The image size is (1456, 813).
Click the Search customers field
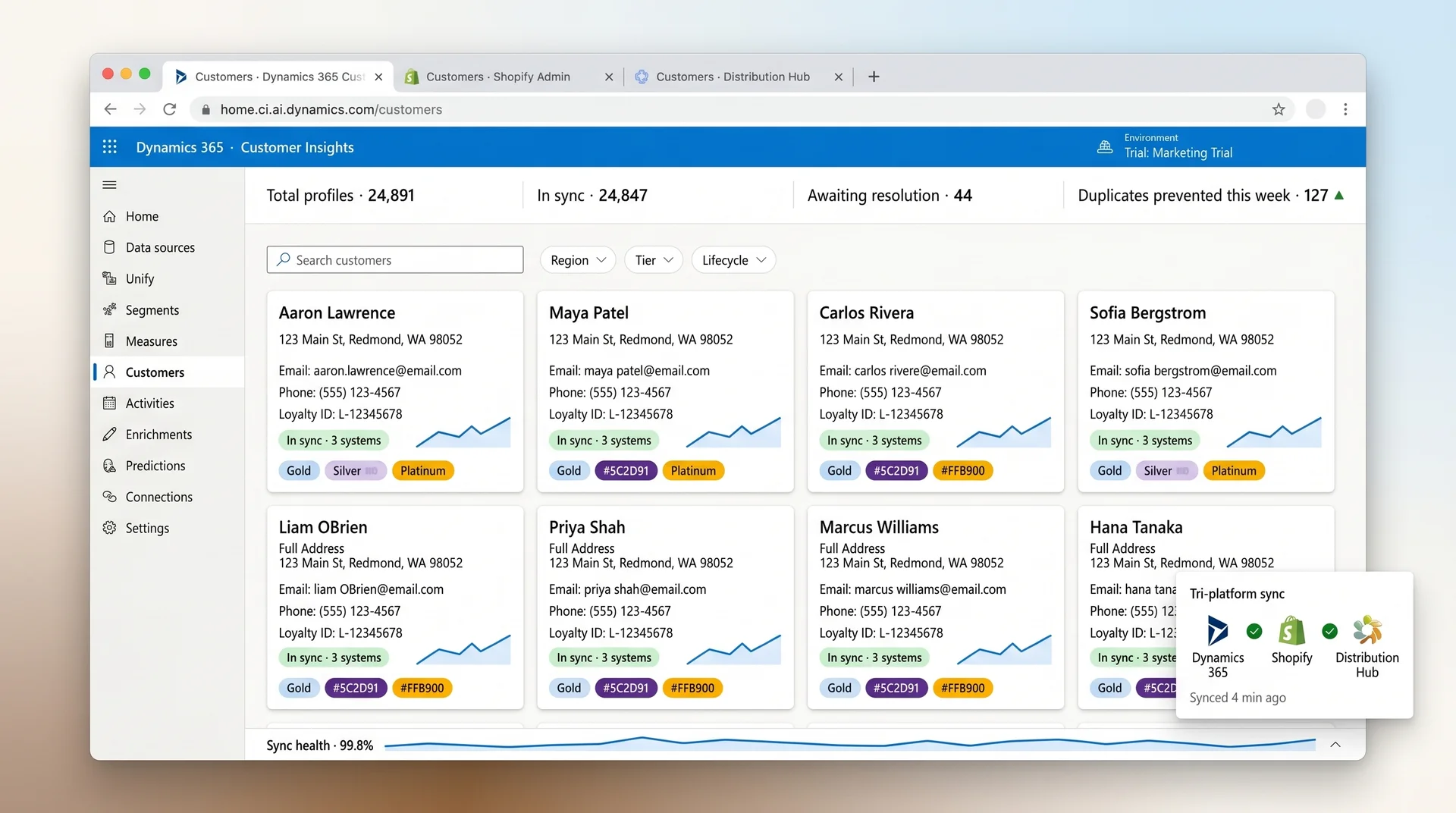tap(395, 259)
